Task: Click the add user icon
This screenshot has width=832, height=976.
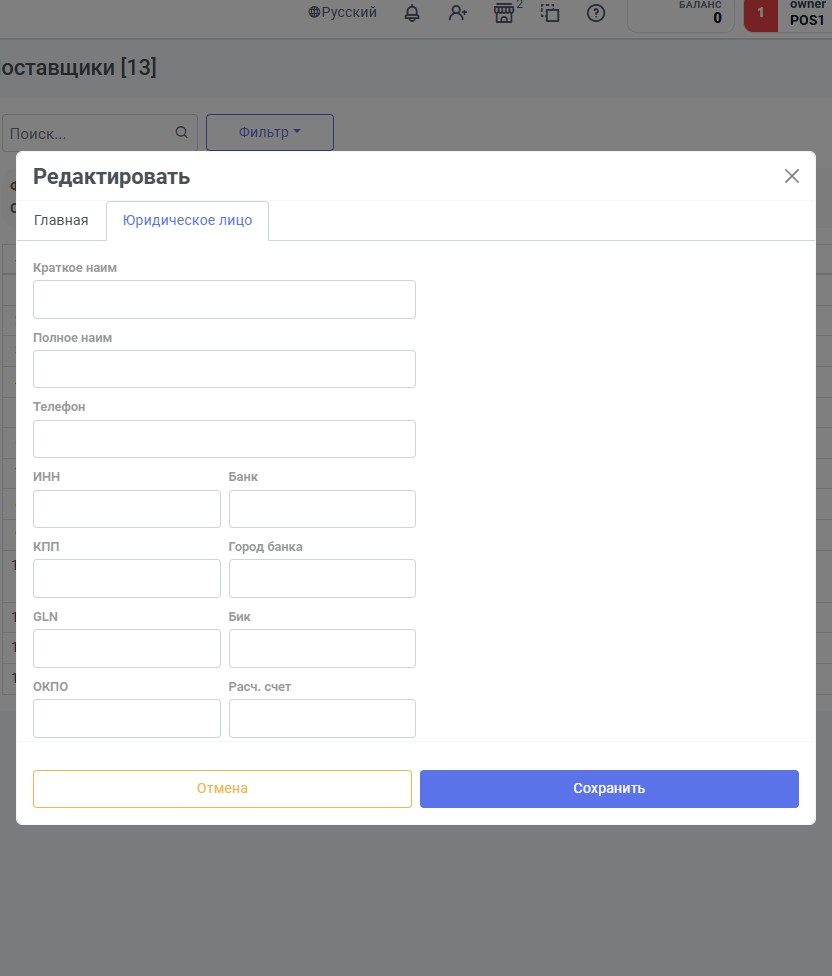Action: (x=458, y=13)
